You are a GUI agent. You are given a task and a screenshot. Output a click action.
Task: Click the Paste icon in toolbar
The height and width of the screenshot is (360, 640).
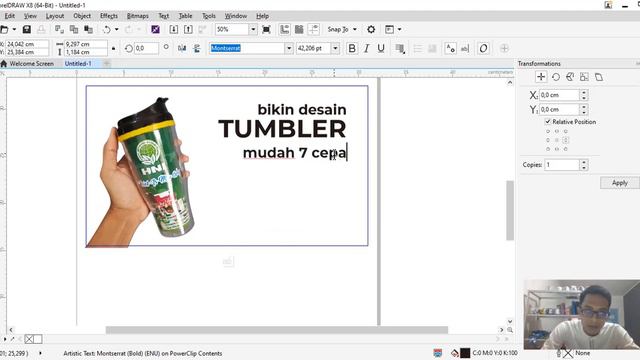[88, 29]
